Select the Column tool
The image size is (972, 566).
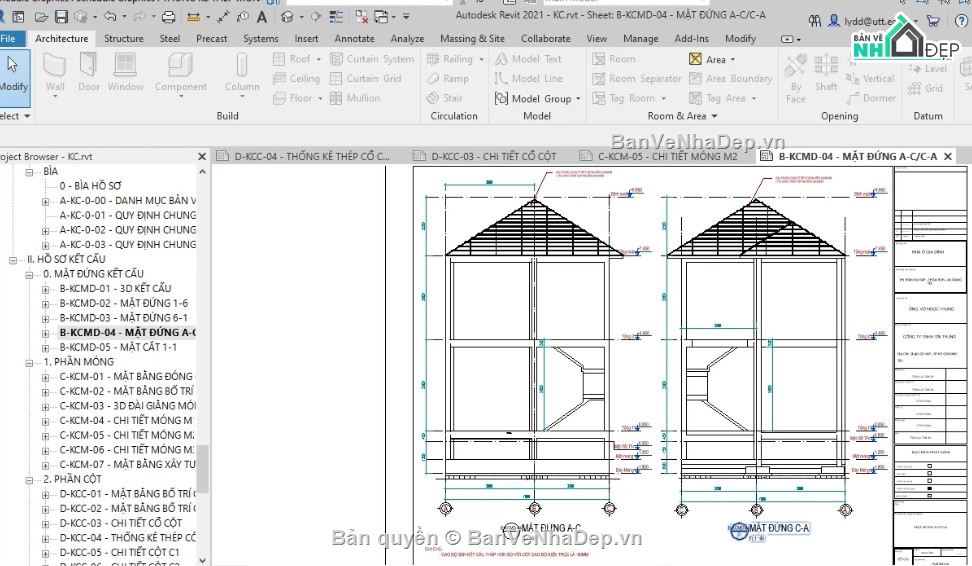(242, 73)
